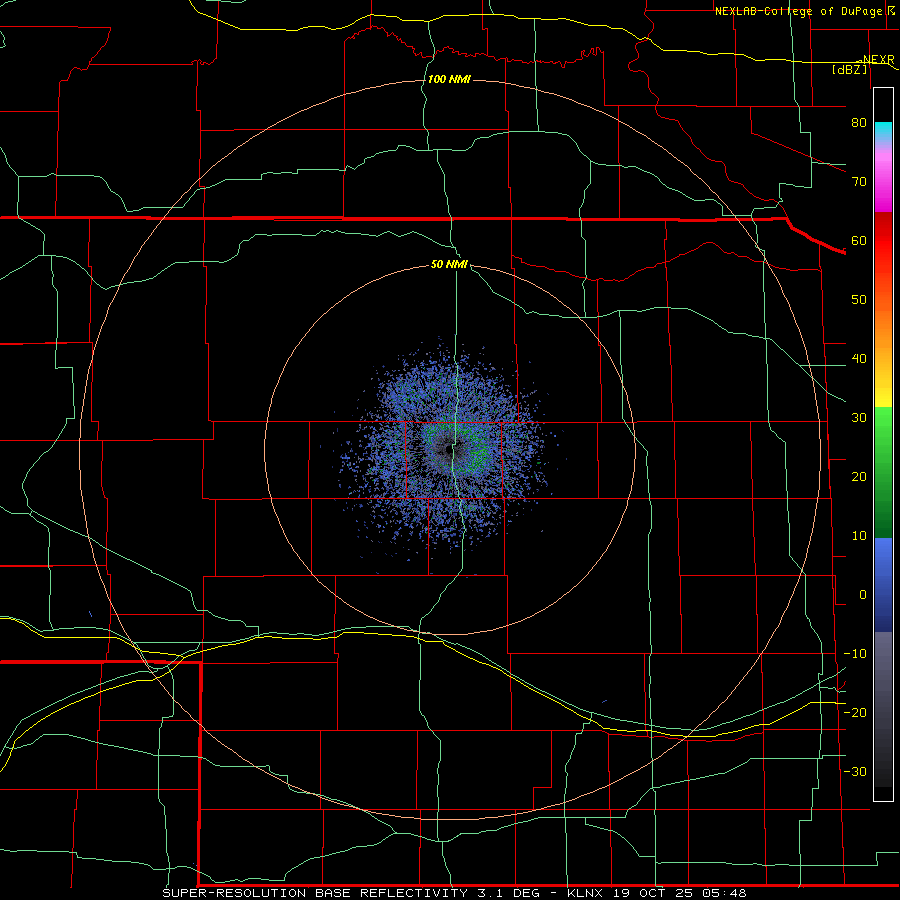Click the yellow segment of the color bar
This screenshot has height=900, width=900.
[883, 393]
